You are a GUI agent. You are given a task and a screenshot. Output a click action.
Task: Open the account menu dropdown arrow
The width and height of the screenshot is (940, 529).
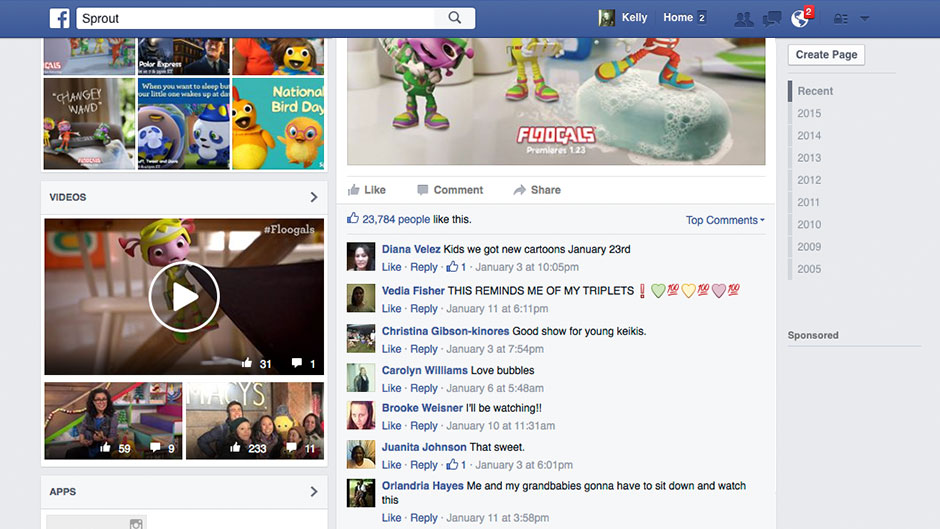pos(865,18)
